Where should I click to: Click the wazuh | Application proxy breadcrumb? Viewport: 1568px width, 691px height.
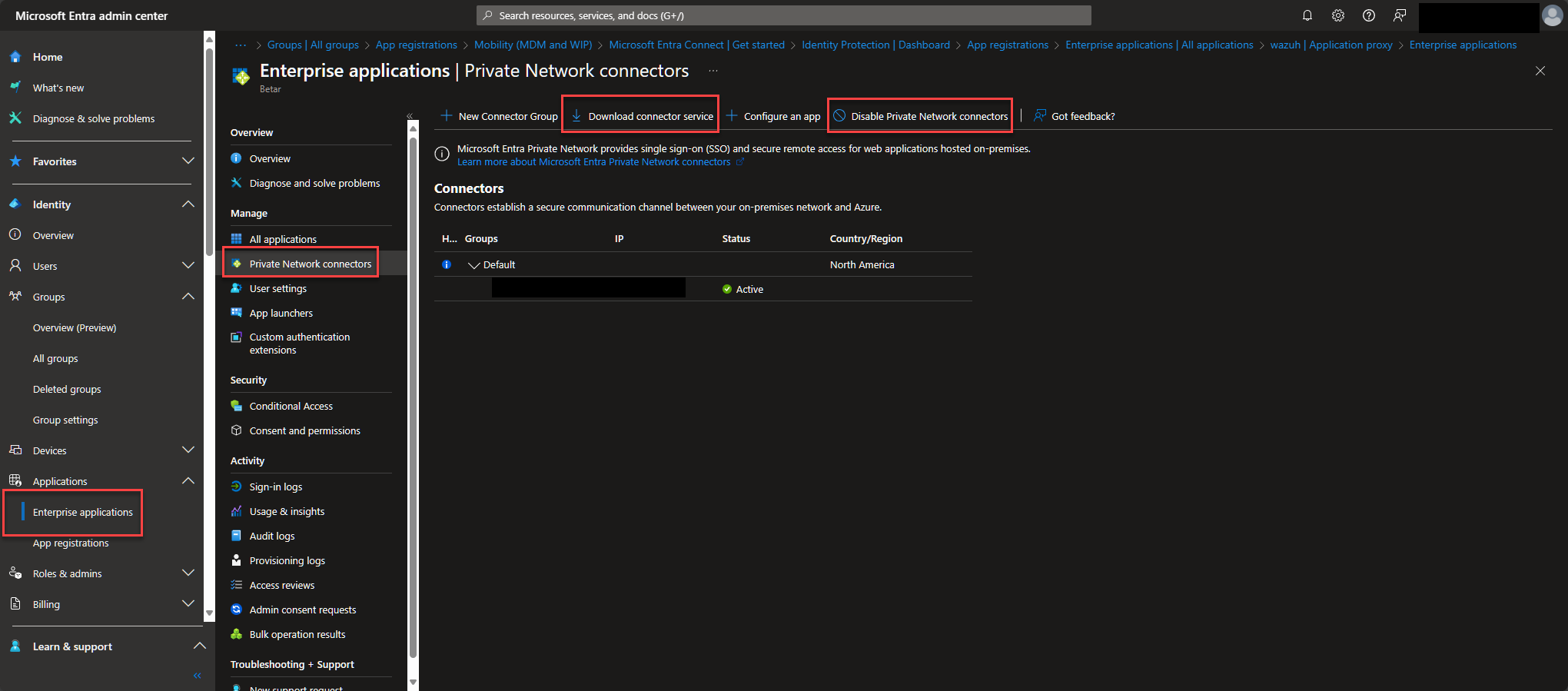(1330, 45)
